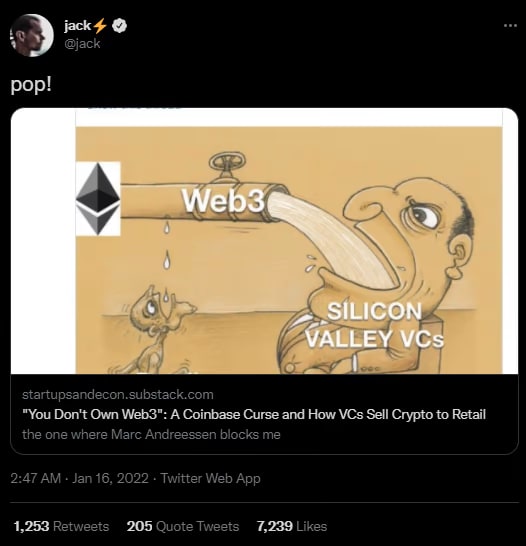Click the Ethereum logo in the preview image
This screenshot has height=546, width=526.
coord(98,199)
